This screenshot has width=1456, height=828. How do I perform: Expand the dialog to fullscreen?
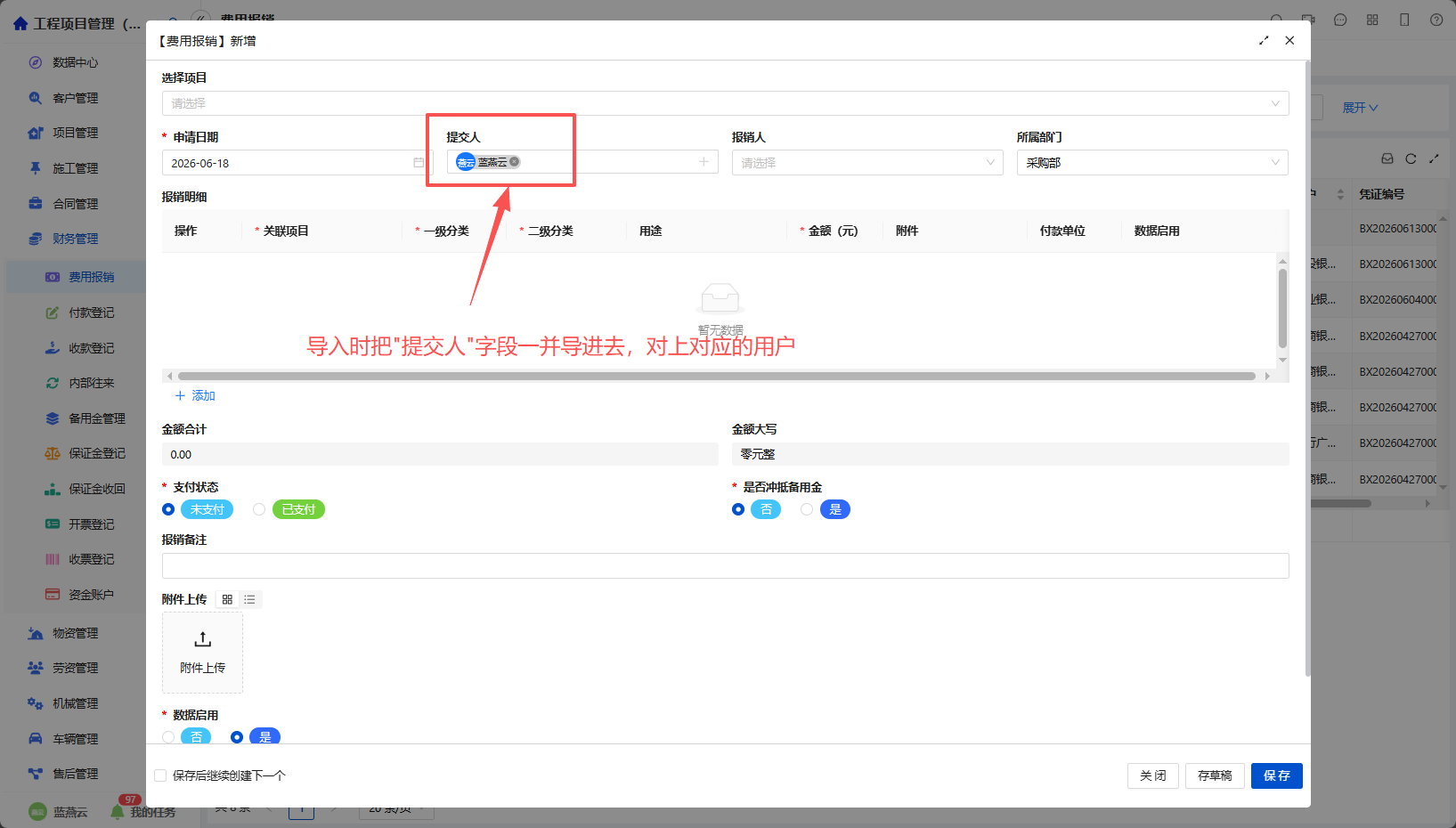[1264, 41]
